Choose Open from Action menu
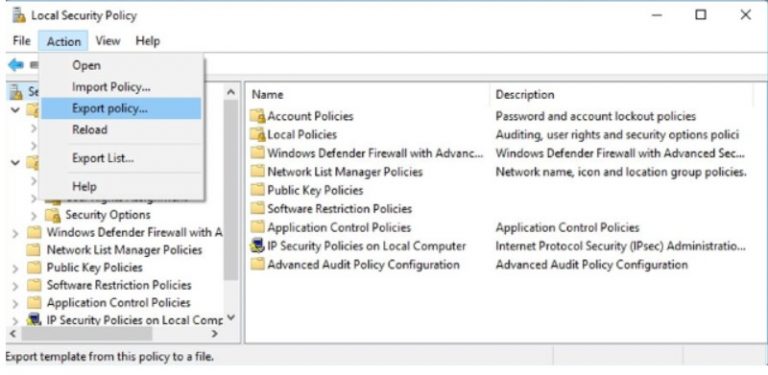 pyautogui.click(x=121, y=65)
